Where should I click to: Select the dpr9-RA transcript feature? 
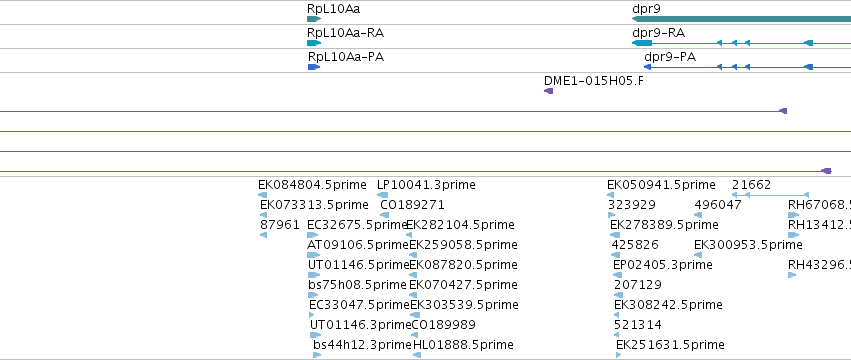pos(741,43)
